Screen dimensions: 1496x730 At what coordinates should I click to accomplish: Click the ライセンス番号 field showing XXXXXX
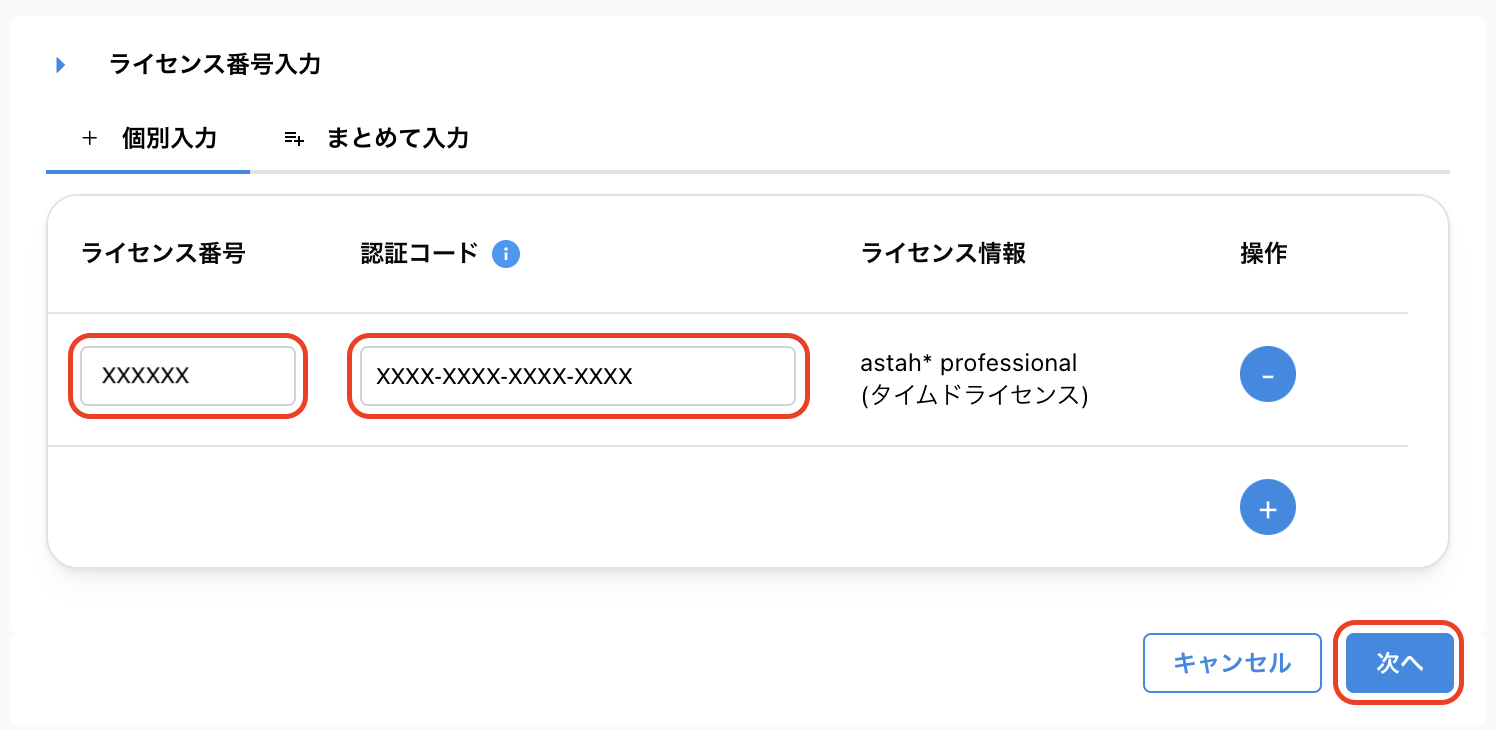(x=187, y=375)
